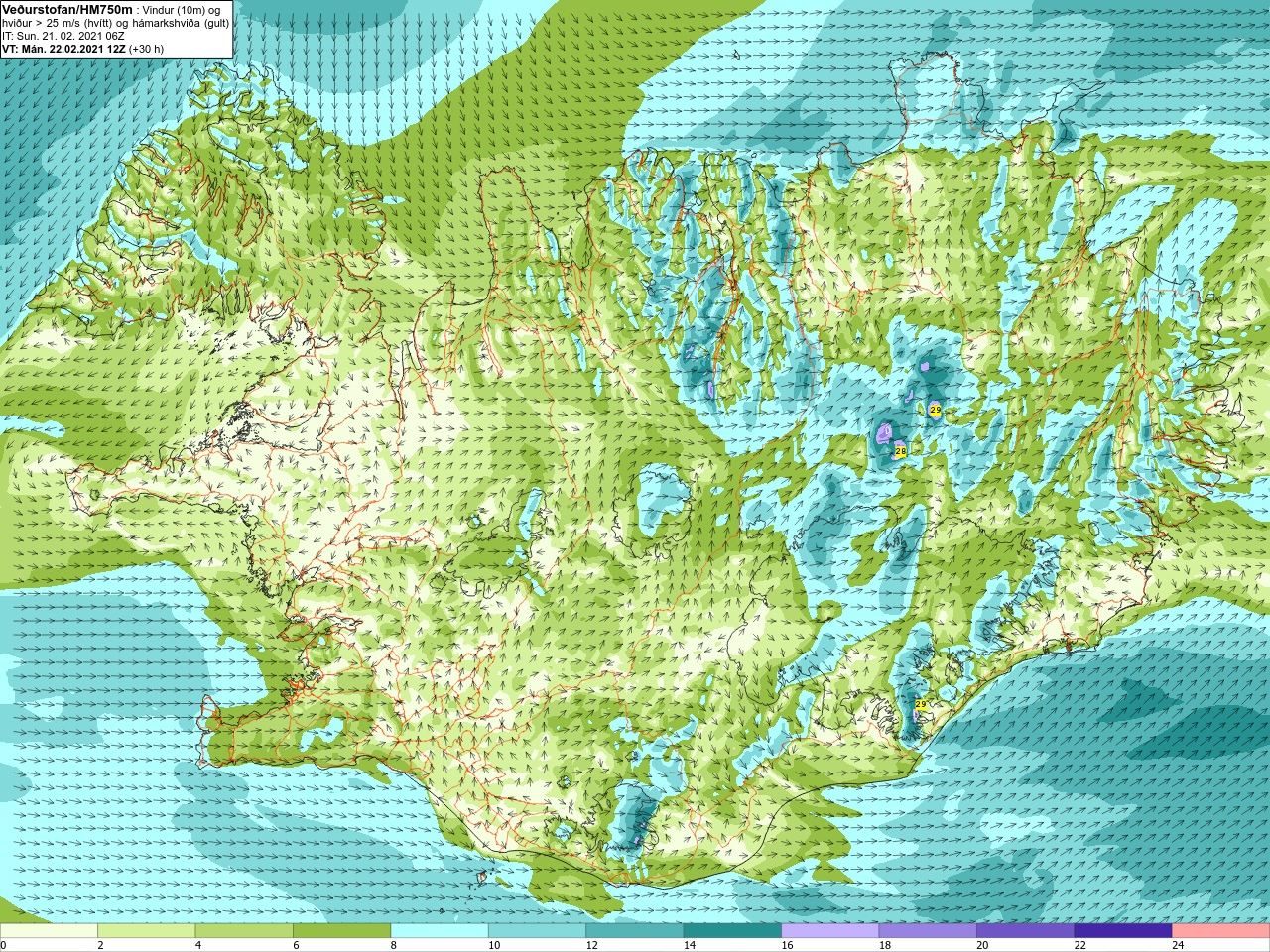Click the yellow '29' gust label near the southeast coast
This screenshot has width=1270, height=952.
[921, 704]
